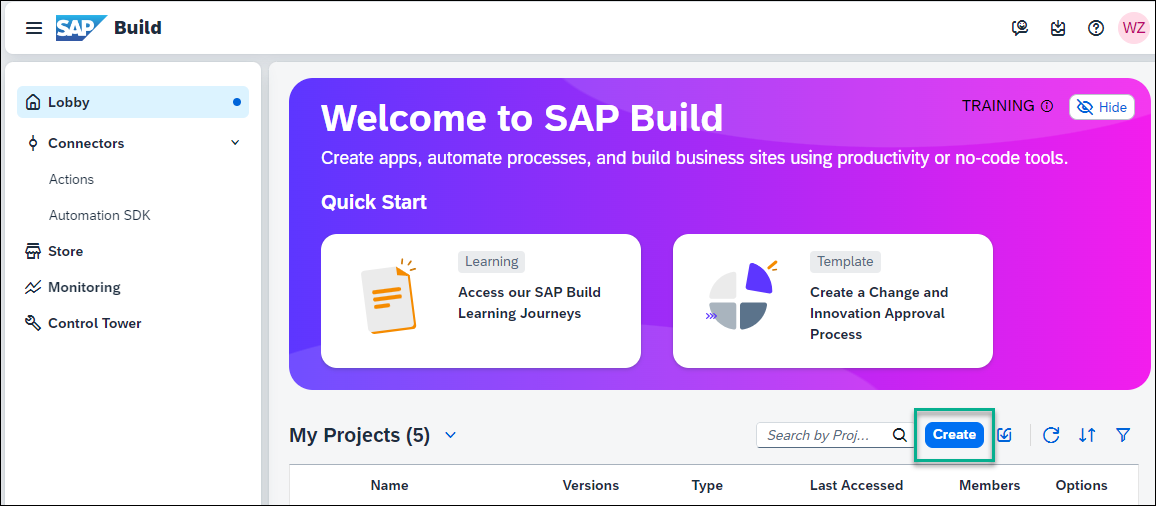Screen dimensions: 1156x506
Task: Click the TRAINING info icon
Action: click(1047, 106)
